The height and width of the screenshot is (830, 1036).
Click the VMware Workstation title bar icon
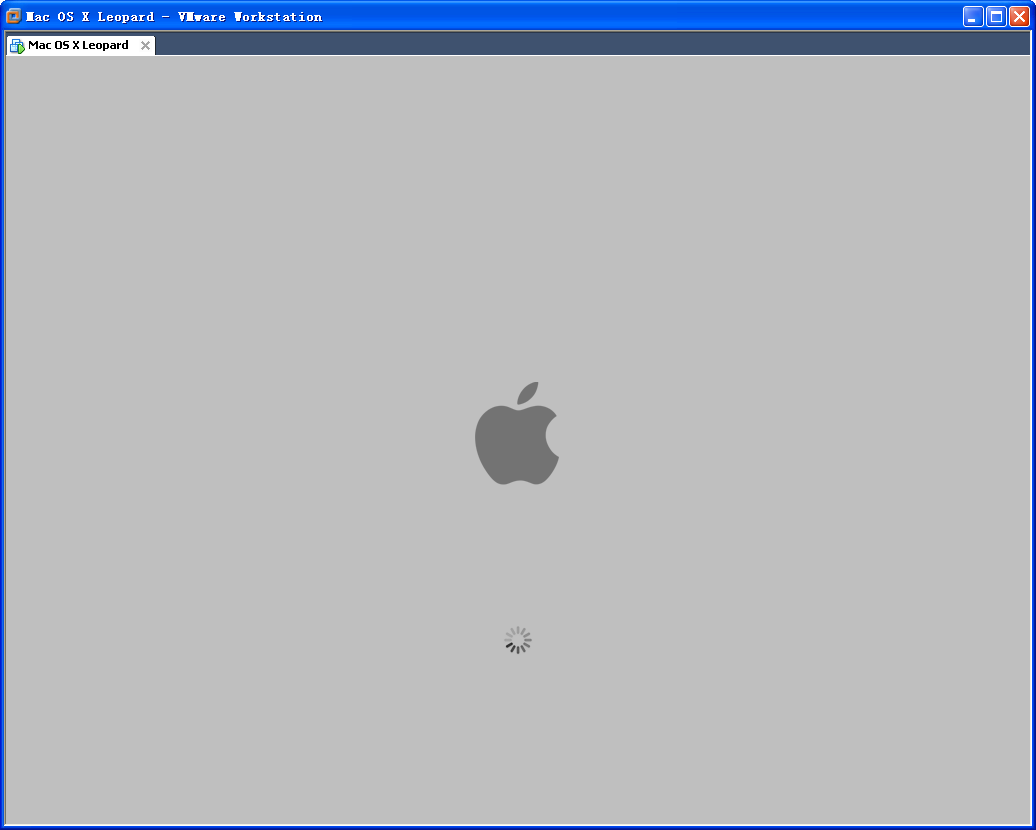coord(13,16)
